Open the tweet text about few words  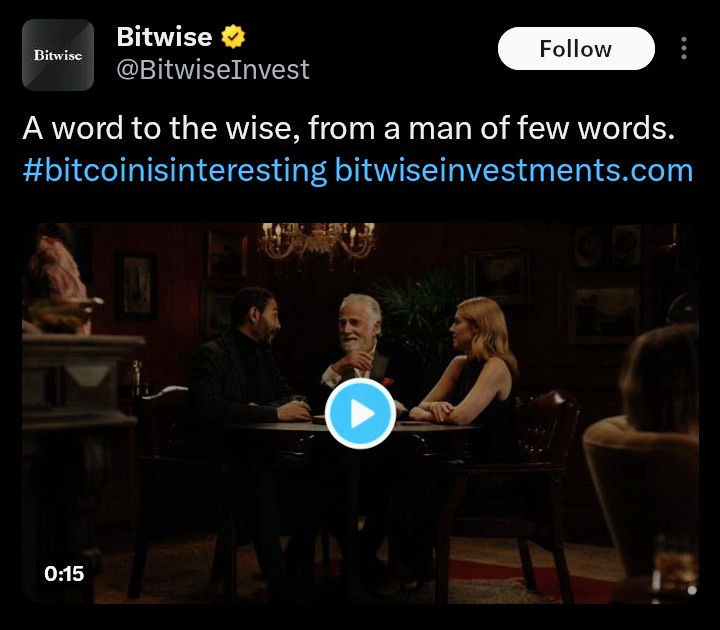coord(349,128)
